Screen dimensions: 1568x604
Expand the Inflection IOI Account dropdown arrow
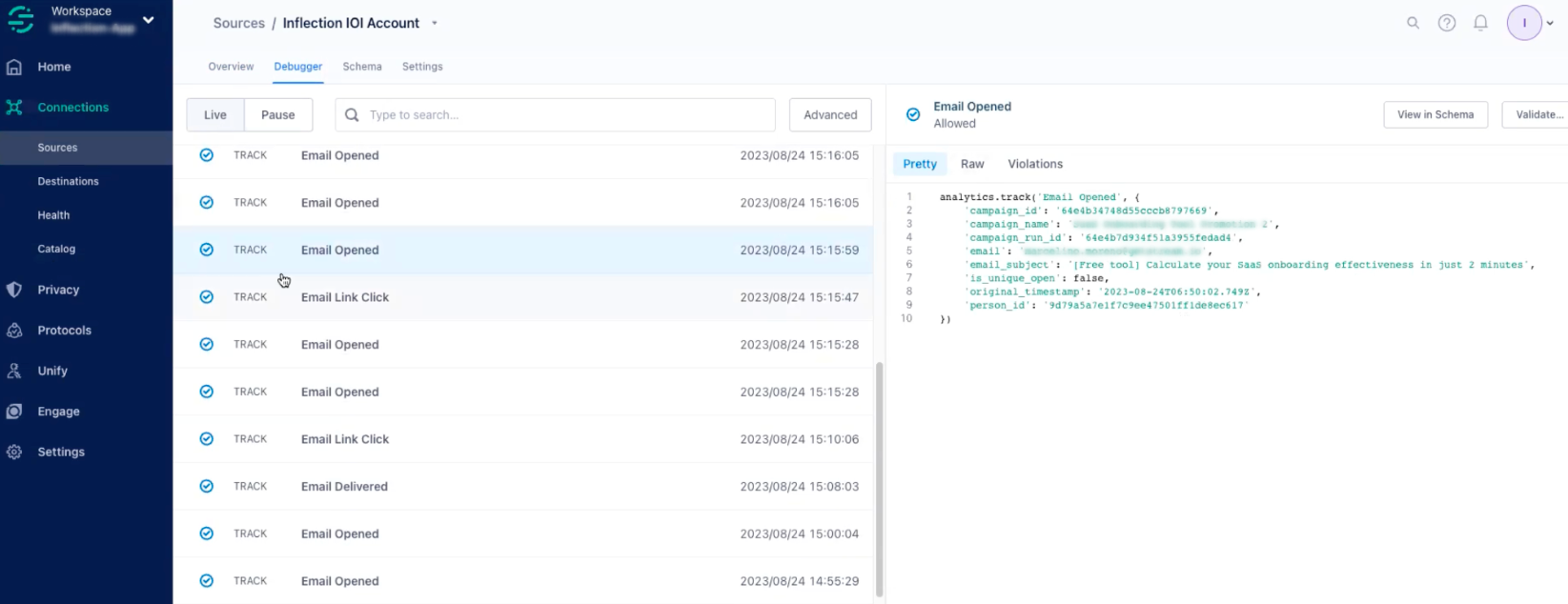coord(435,23)
